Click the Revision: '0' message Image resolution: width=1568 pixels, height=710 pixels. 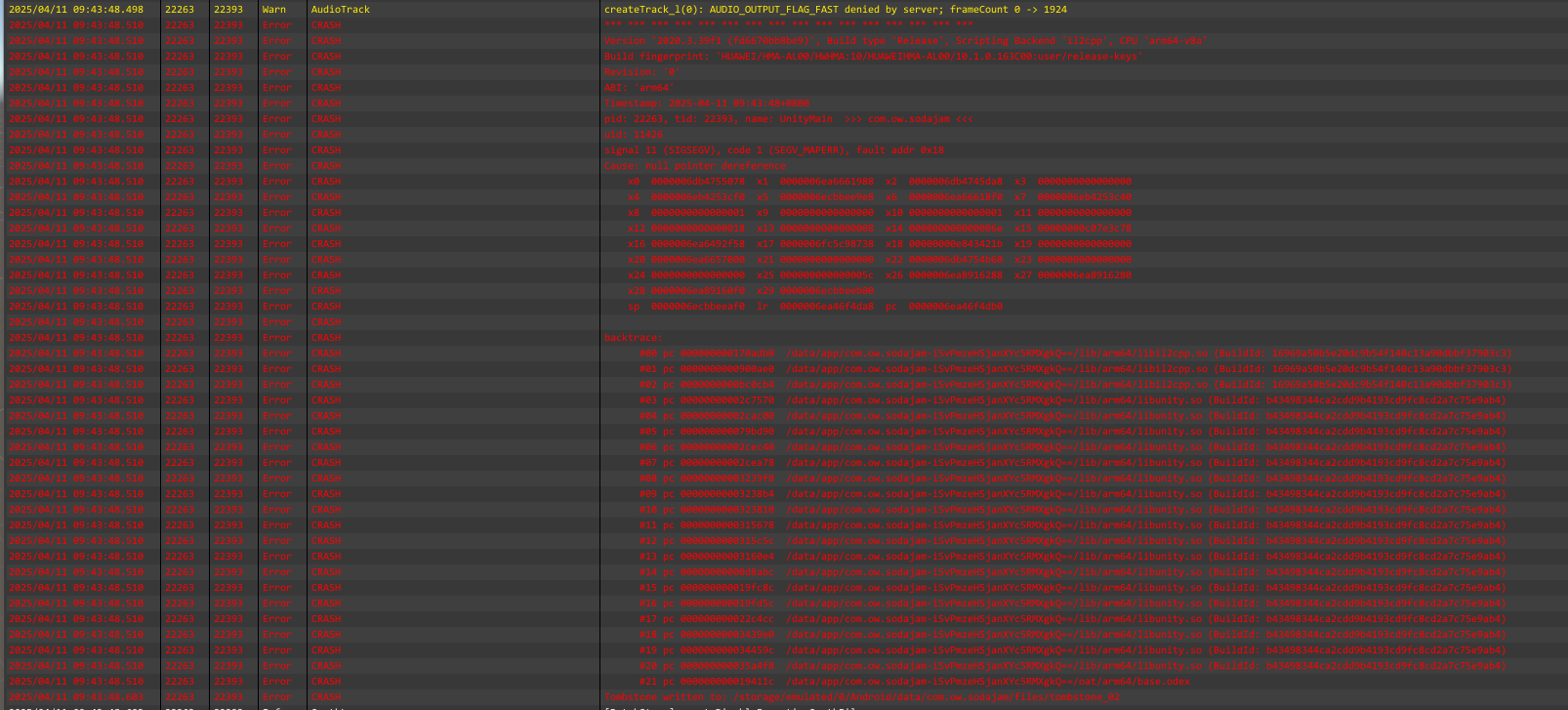pyautogui.click(x=642, y=72)
